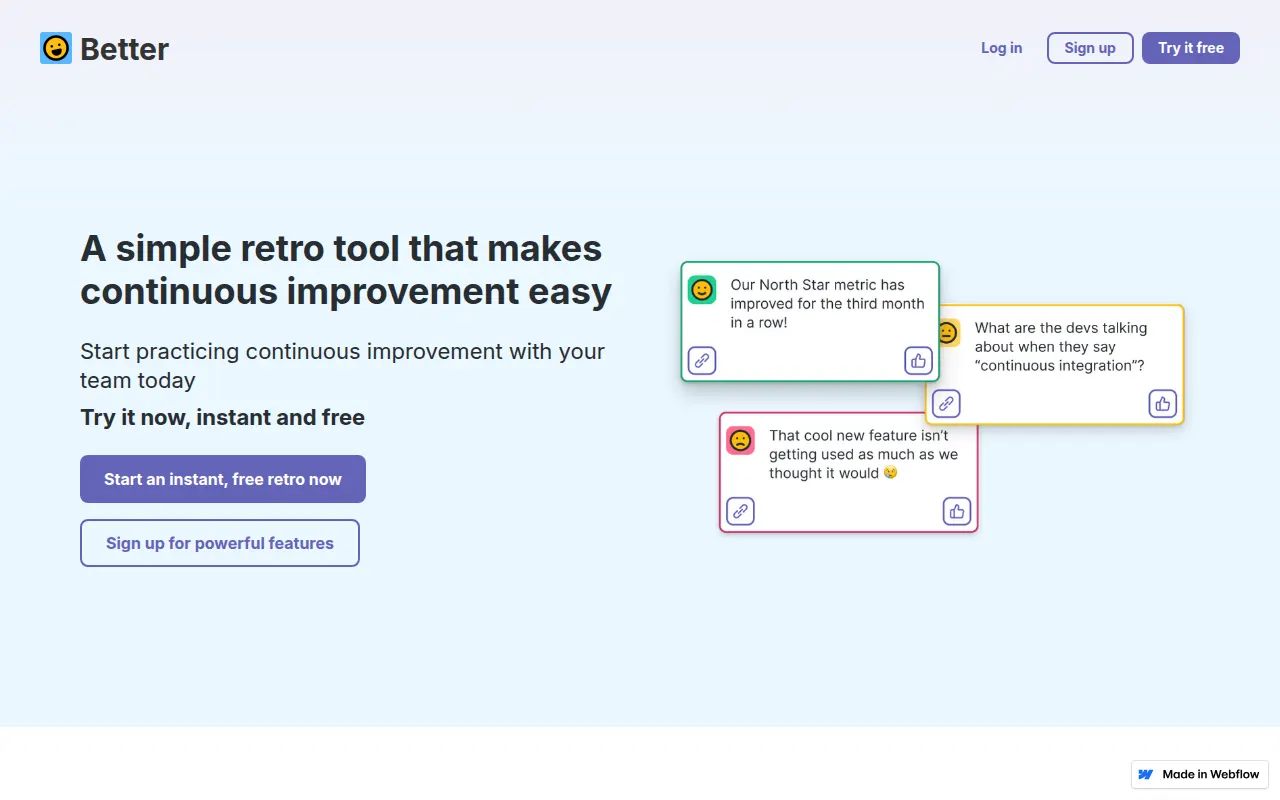The image size is (1280, 800).
Task: Like the North Star metric card
Action: tap(919, 361)
